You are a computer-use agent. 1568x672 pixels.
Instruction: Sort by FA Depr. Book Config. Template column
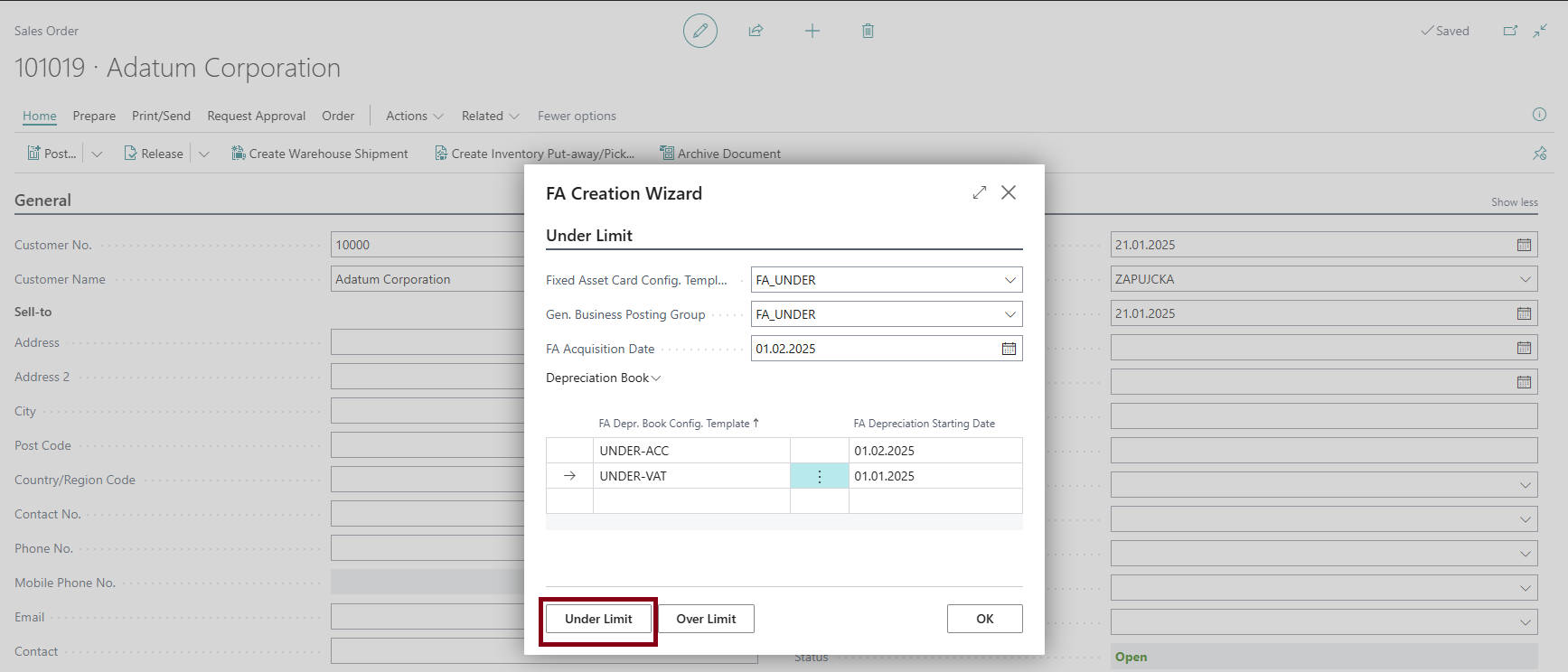(x=679, y=423)
